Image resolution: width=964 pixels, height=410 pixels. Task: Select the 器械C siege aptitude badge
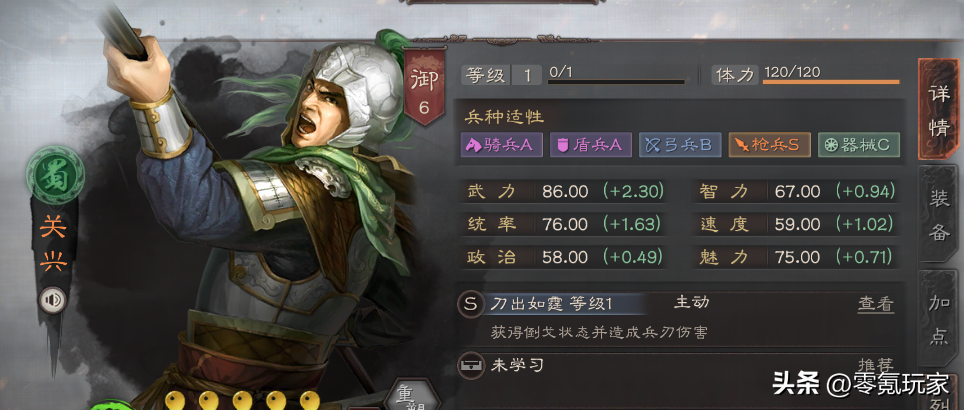pyautogui.click(x=859, y=145)
